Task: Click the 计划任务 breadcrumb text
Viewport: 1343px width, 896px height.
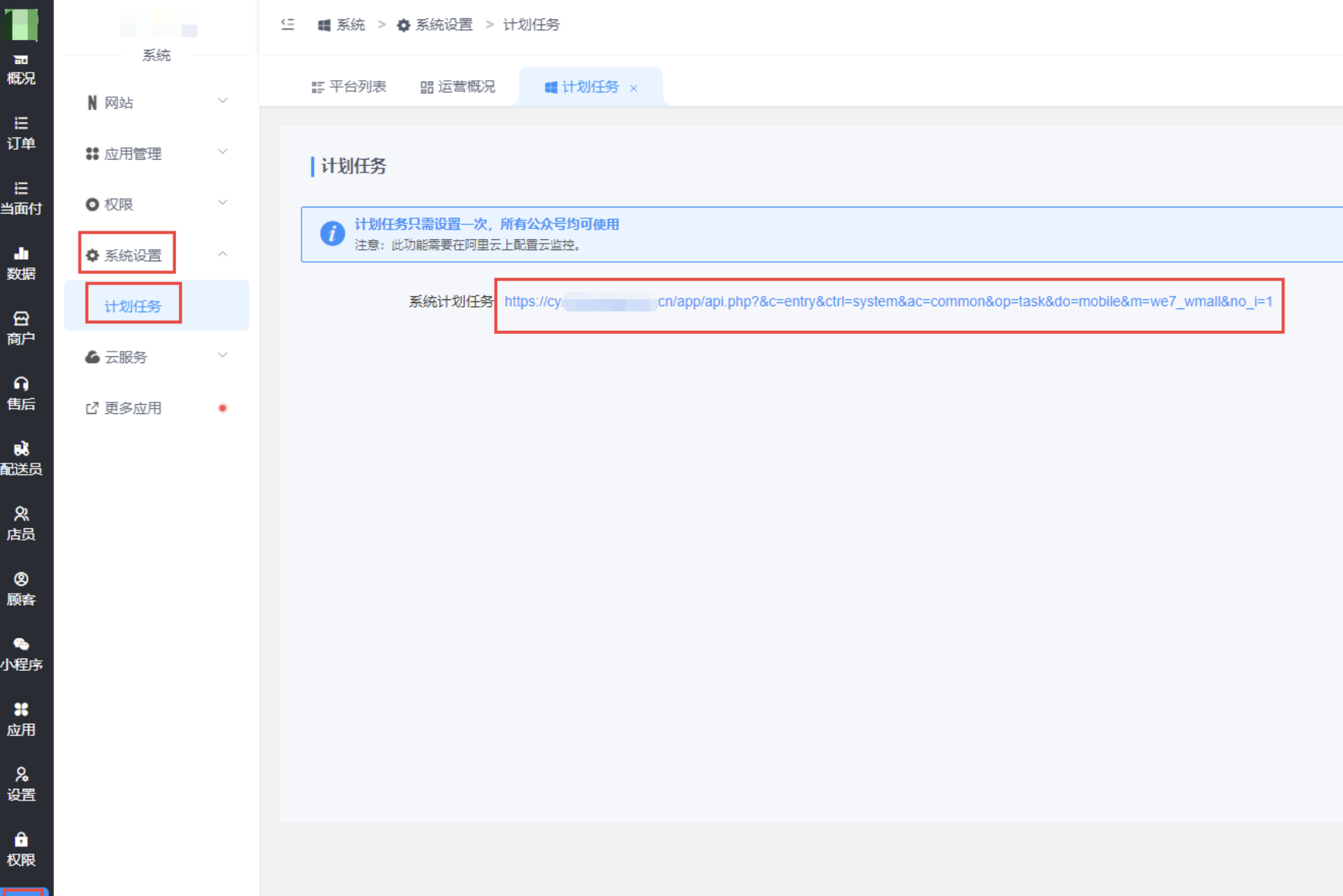Action: [531, 25]
